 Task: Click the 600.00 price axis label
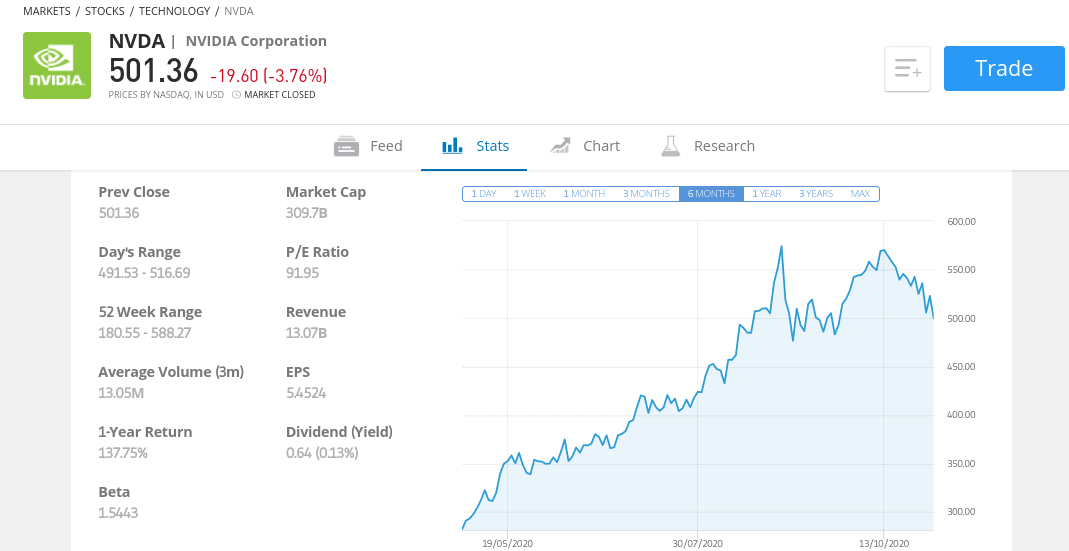click(961, 222)
